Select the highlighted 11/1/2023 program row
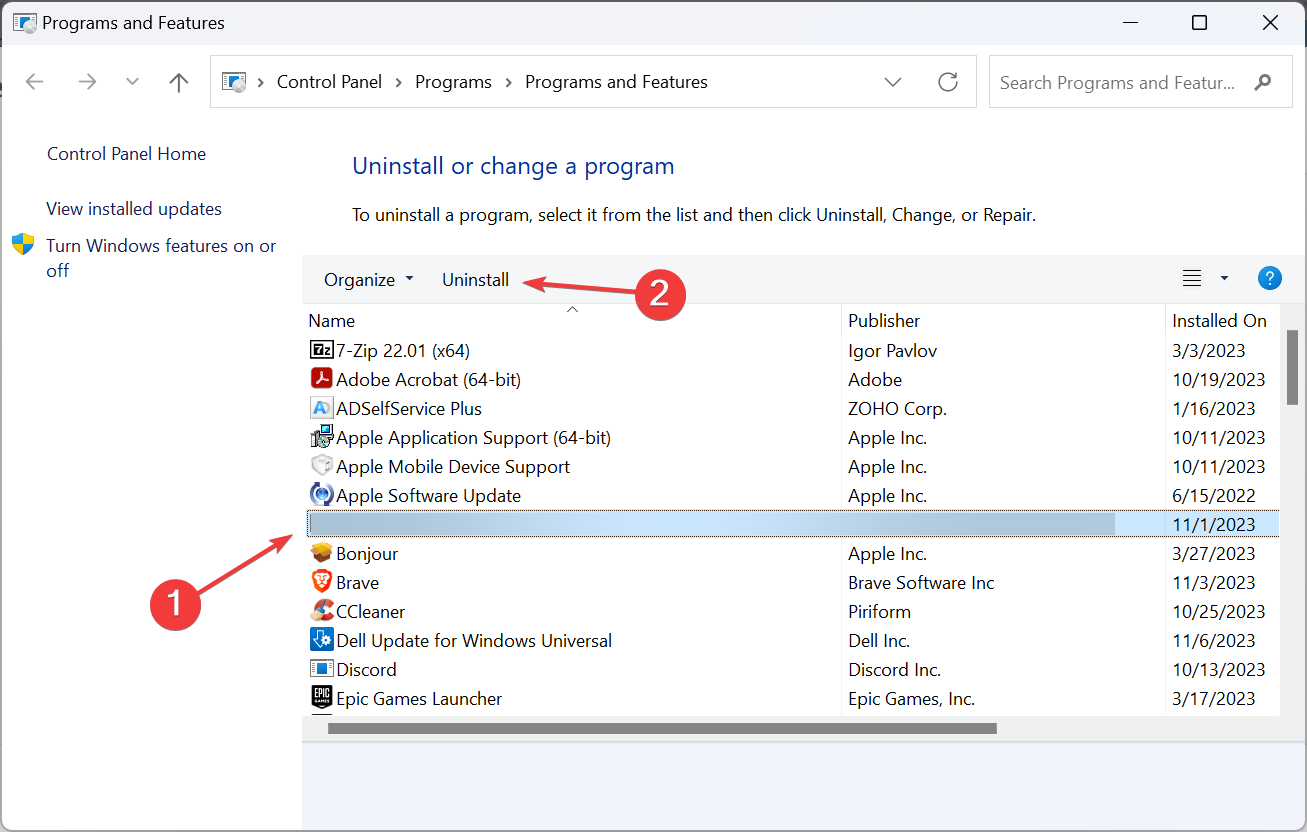The image size is (1307, 832). (x=795, y=524)
